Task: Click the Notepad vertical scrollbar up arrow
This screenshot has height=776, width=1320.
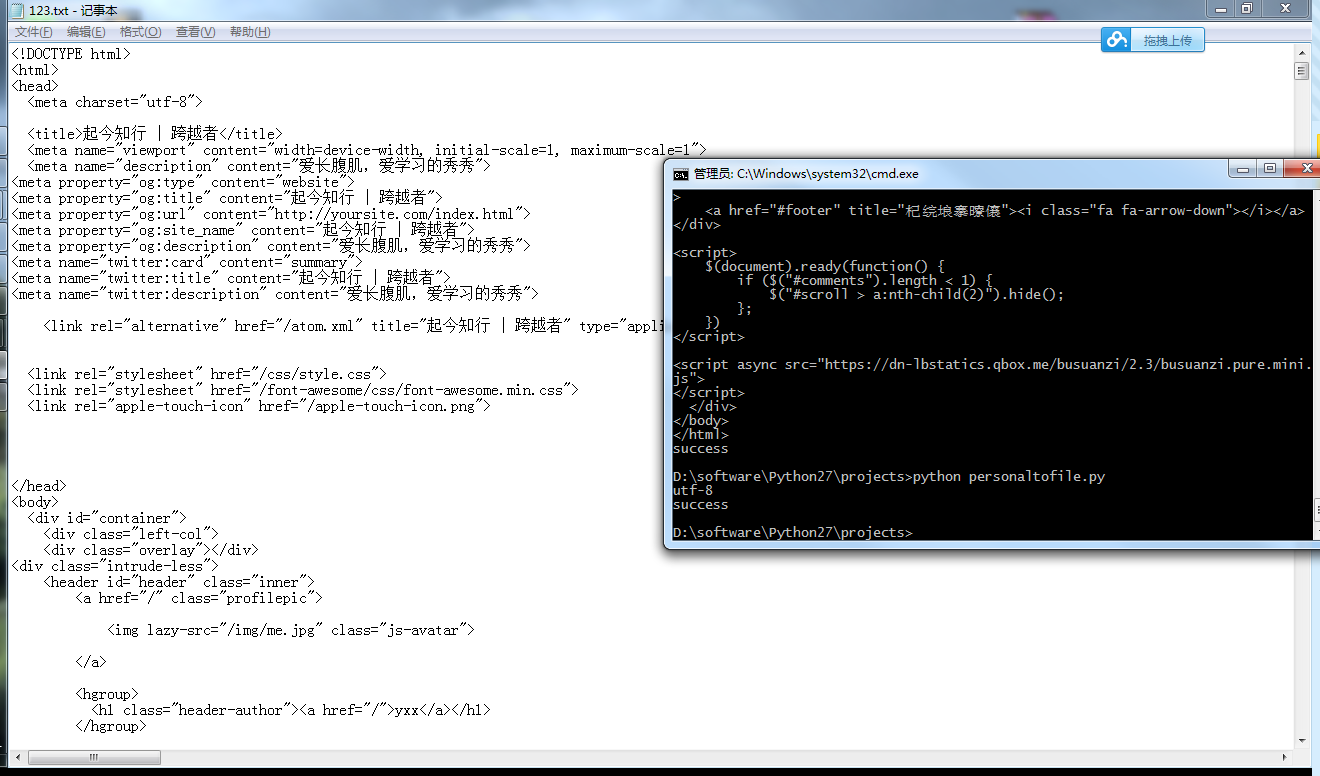Action: tap(1301, 53)
